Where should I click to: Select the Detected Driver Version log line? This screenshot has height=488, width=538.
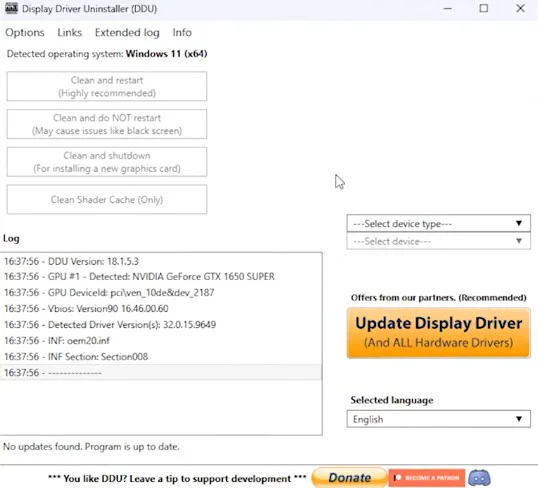161,325
